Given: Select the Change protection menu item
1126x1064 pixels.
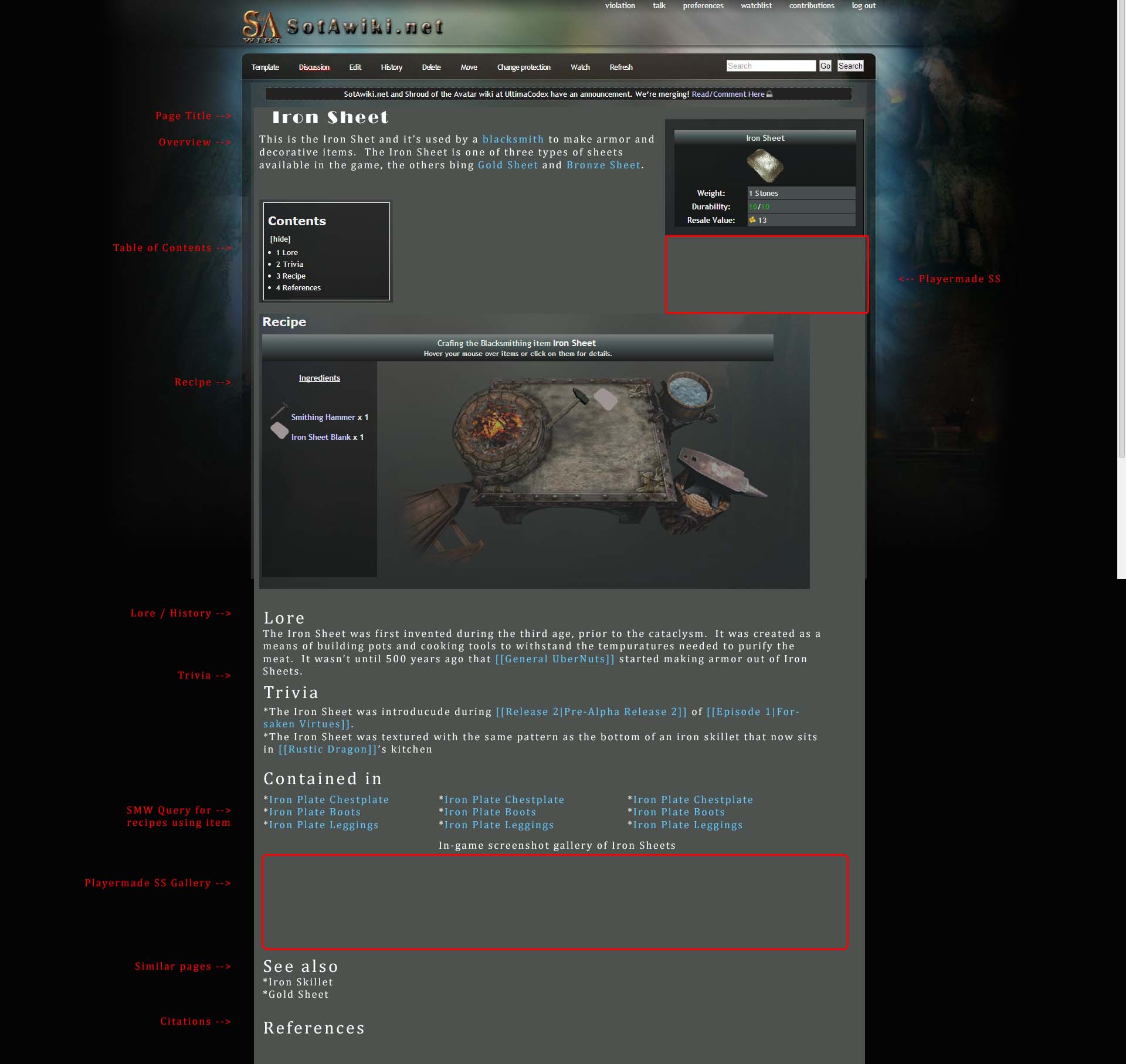Looking at the screenshot, I should (523, 67).
